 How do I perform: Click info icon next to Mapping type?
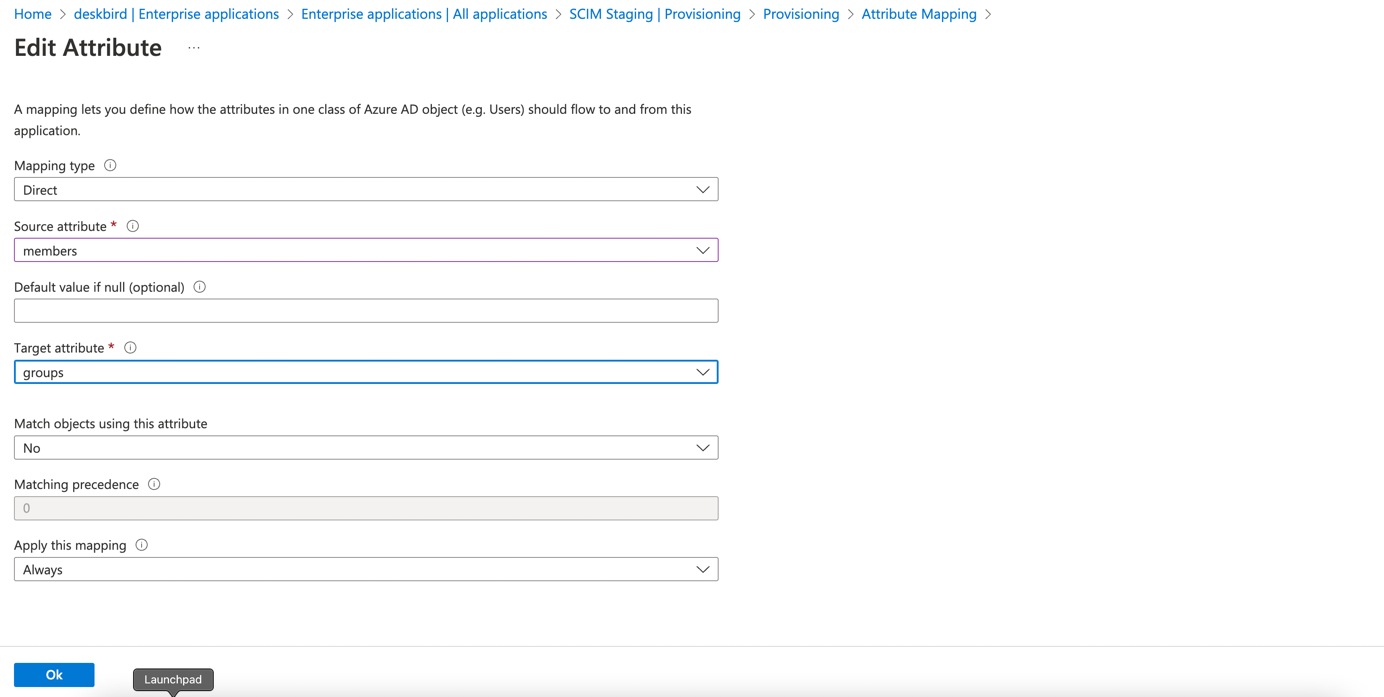coord(110,165)
